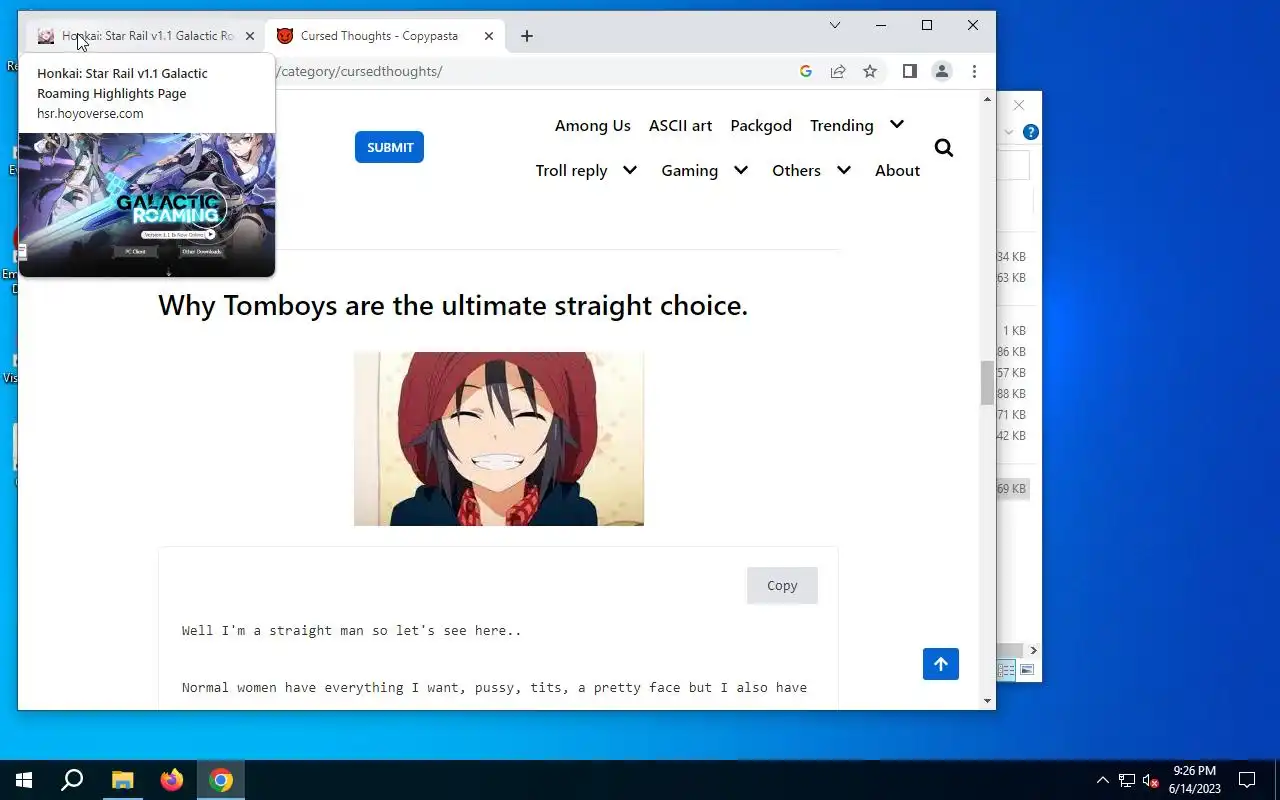Screen dimensions: 1280x800
Task: Open notification center icon
Action: [1247, 780]
